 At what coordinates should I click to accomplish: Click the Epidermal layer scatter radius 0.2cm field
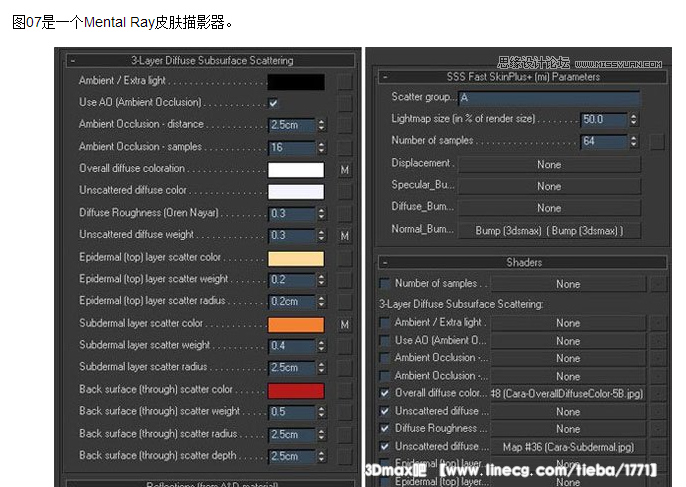[x=292, y=302]
